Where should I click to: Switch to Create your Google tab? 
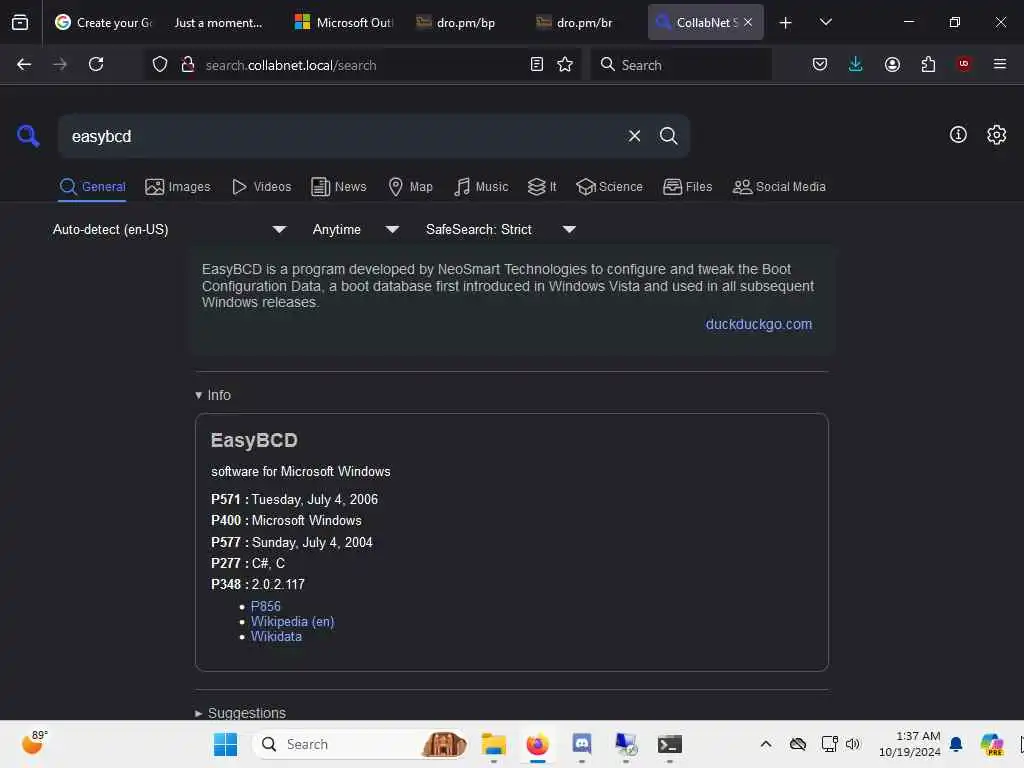point(103,22)
